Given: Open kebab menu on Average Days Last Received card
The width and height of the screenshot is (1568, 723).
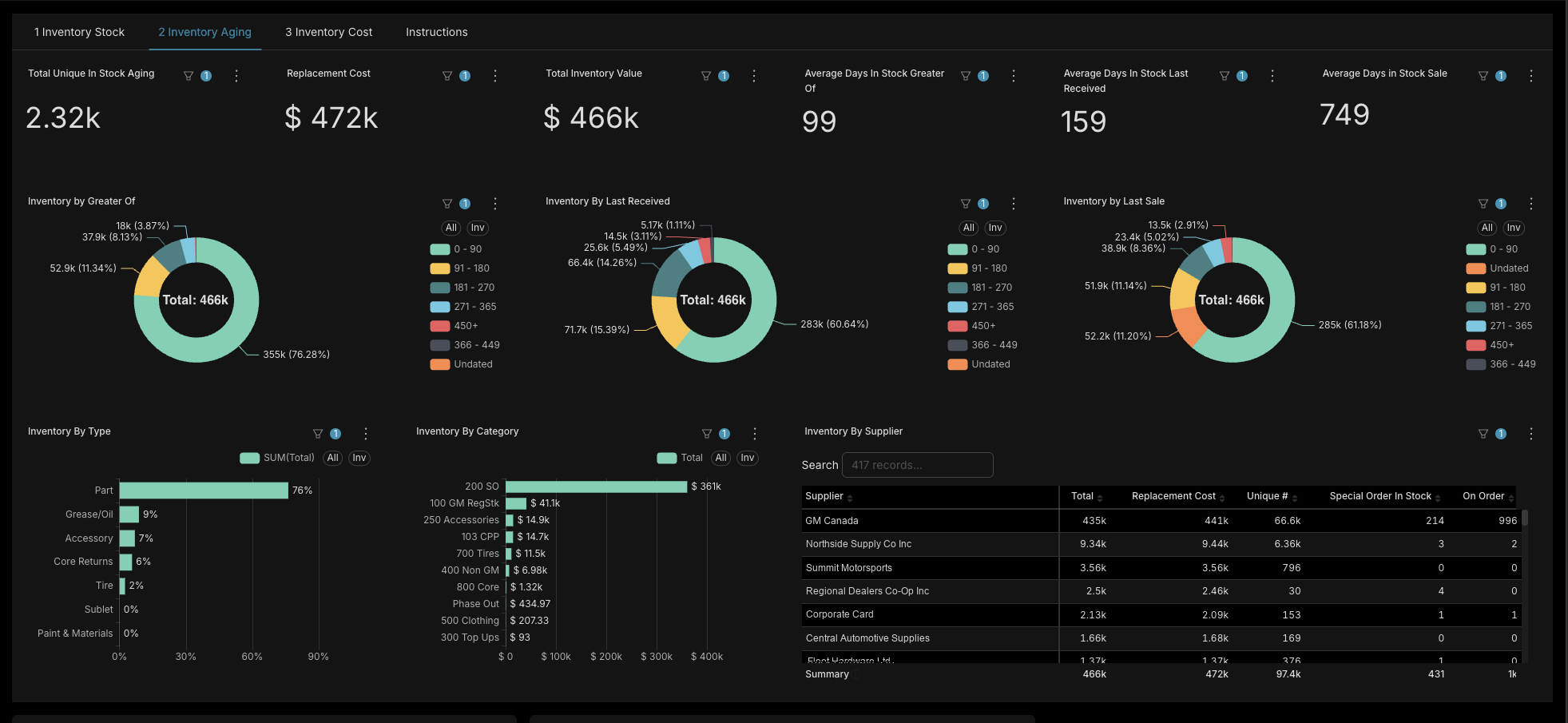Looking at the screenshot, I should coord(1272,76).
